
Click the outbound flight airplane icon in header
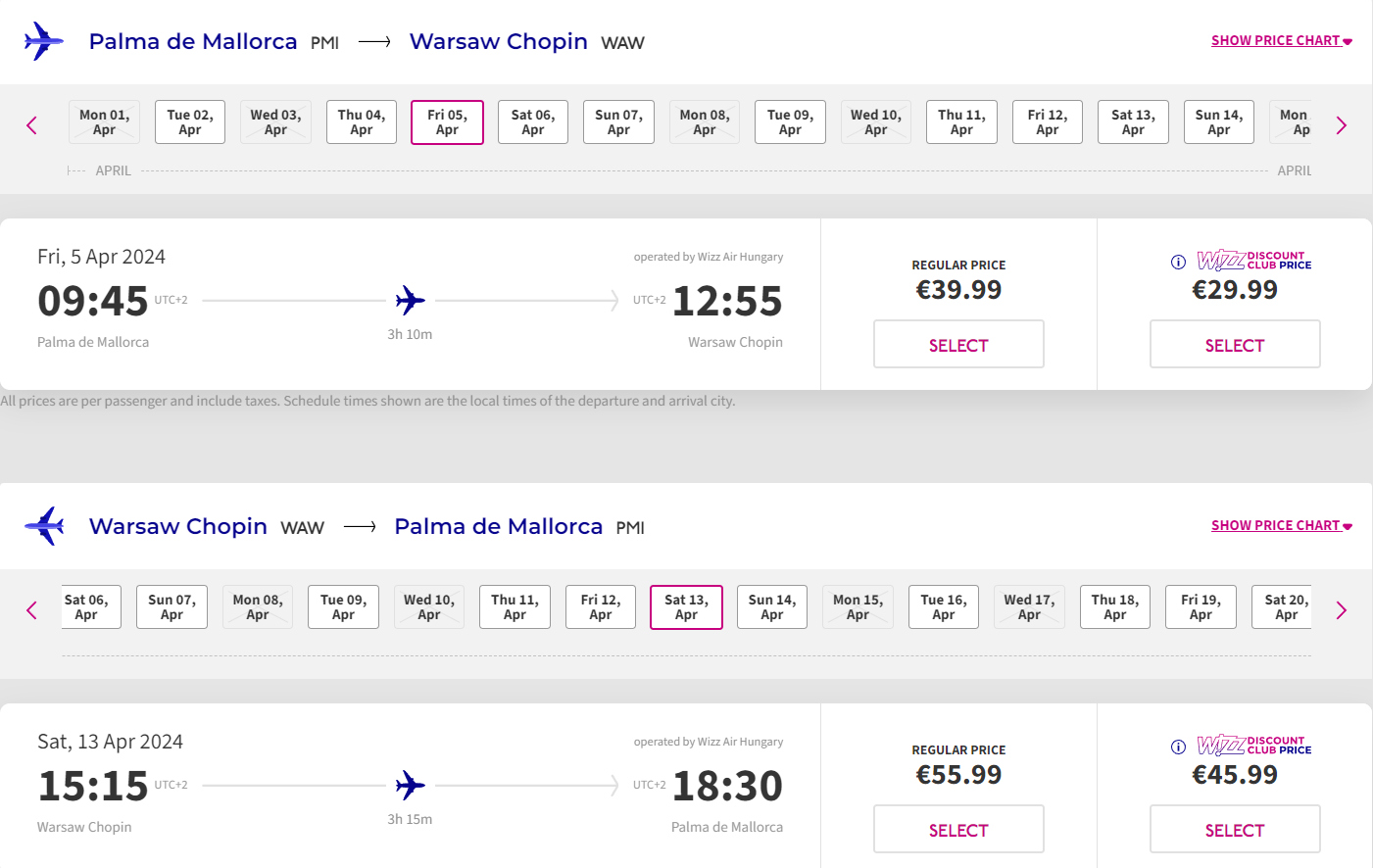click(x=43, y=41)
